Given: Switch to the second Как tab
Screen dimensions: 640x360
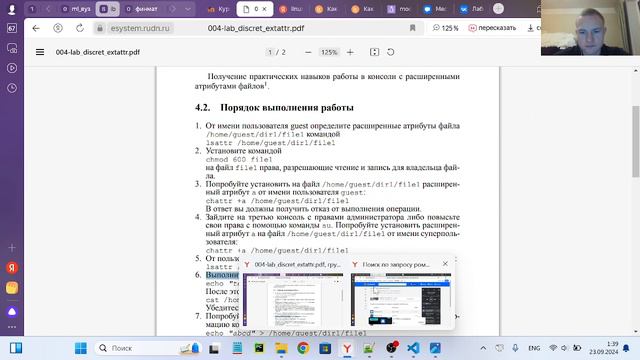Looking at the screenshot, I should (362, 9).
